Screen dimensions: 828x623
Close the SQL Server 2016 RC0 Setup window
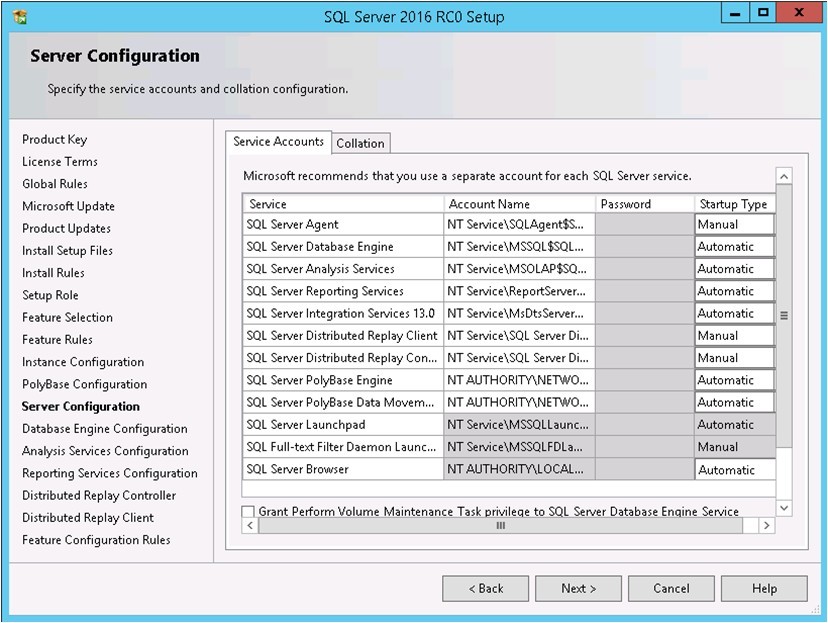tap(799, 13)
